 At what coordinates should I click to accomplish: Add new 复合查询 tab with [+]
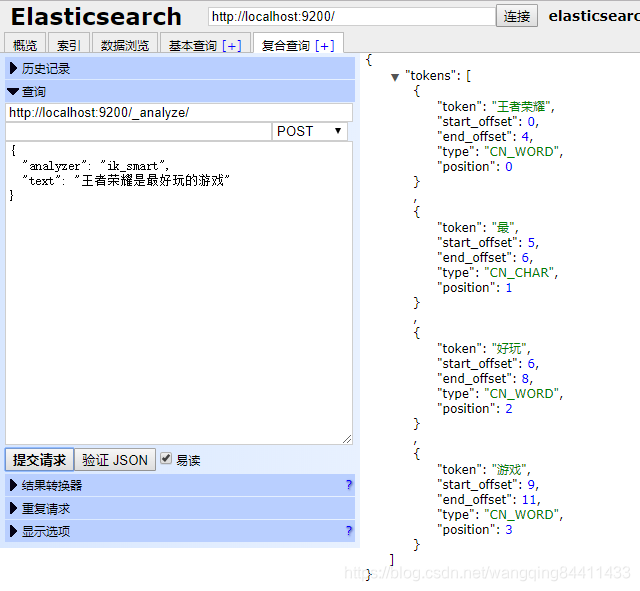tap(325, 45)
